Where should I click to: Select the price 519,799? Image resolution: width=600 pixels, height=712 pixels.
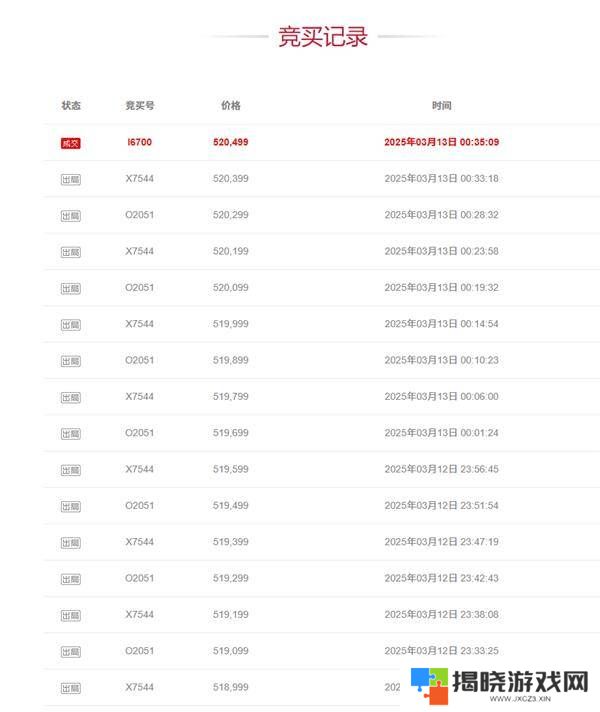coord(231,396)
